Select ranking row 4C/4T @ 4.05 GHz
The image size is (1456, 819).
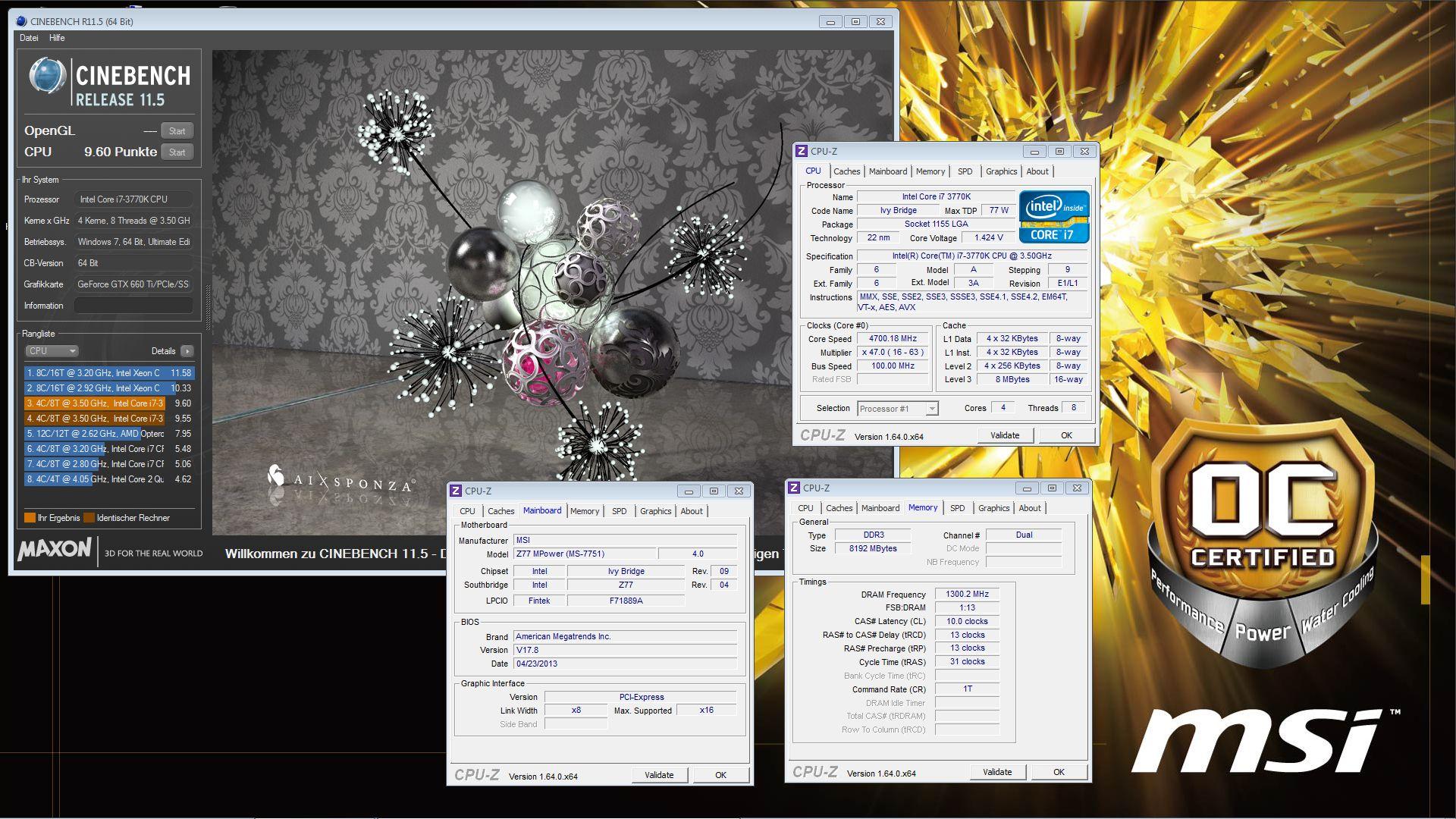[109, 479]
